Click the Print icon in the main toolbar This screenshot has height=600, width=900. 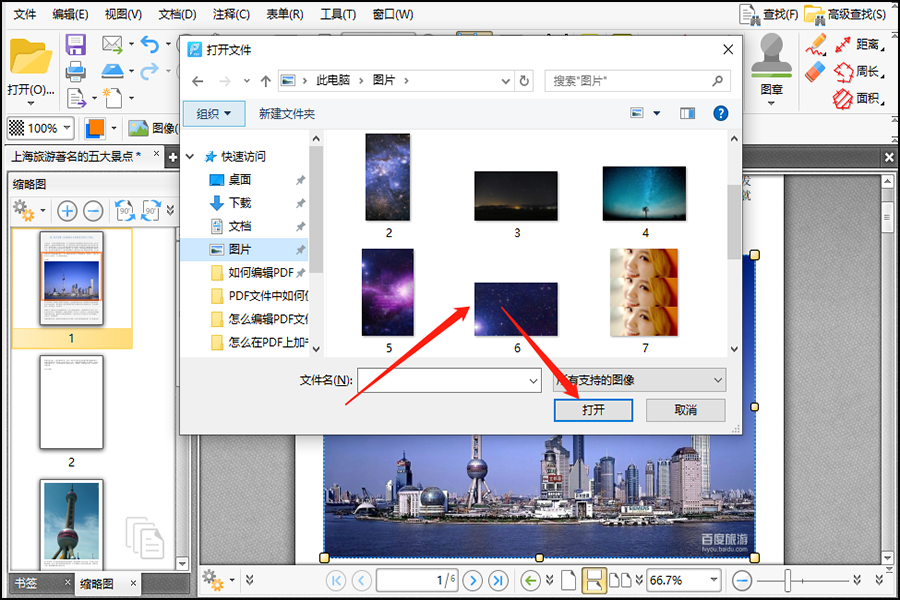point(76,72)
